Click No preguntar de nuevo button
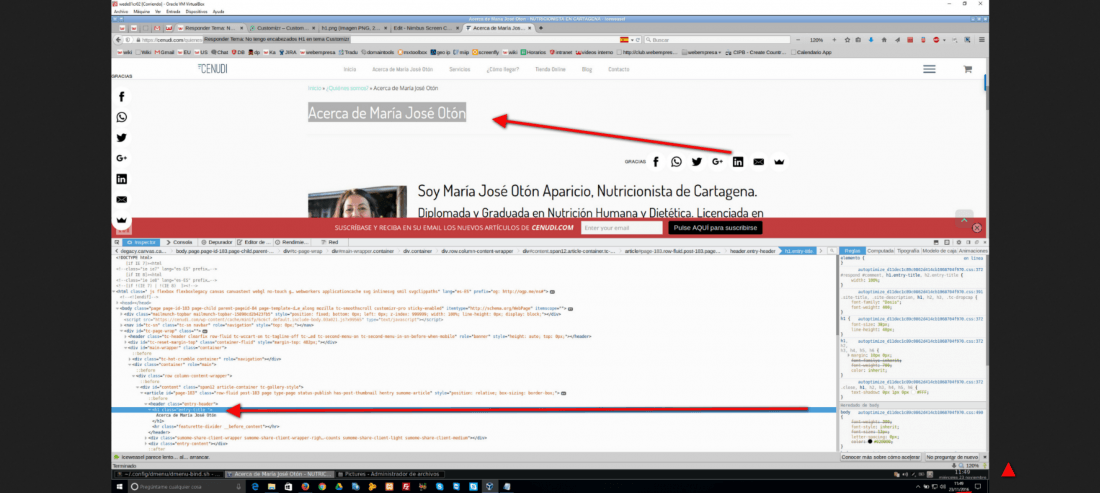This screenshot has width=1100, height=493. coord(952,457)
